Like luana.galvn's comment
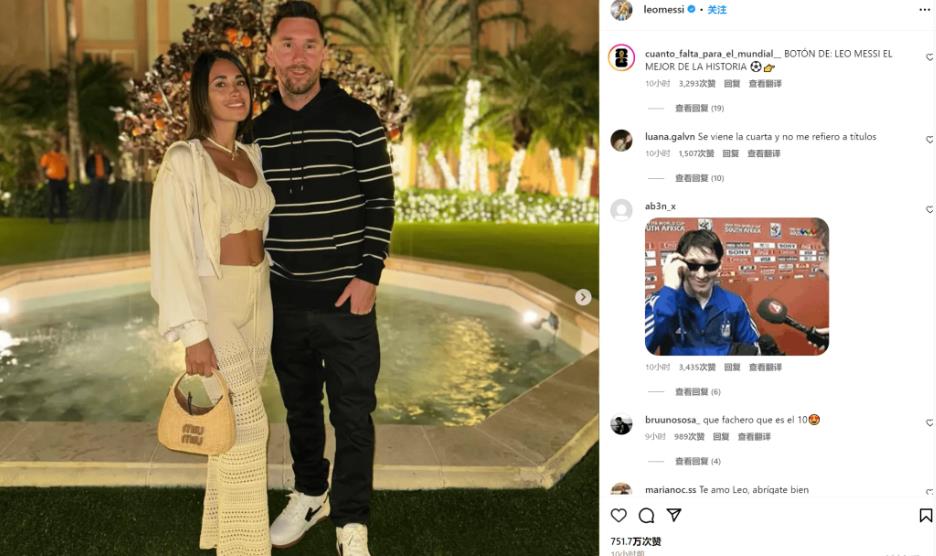Screen dimensions: 936x556 tap(929, 139)
